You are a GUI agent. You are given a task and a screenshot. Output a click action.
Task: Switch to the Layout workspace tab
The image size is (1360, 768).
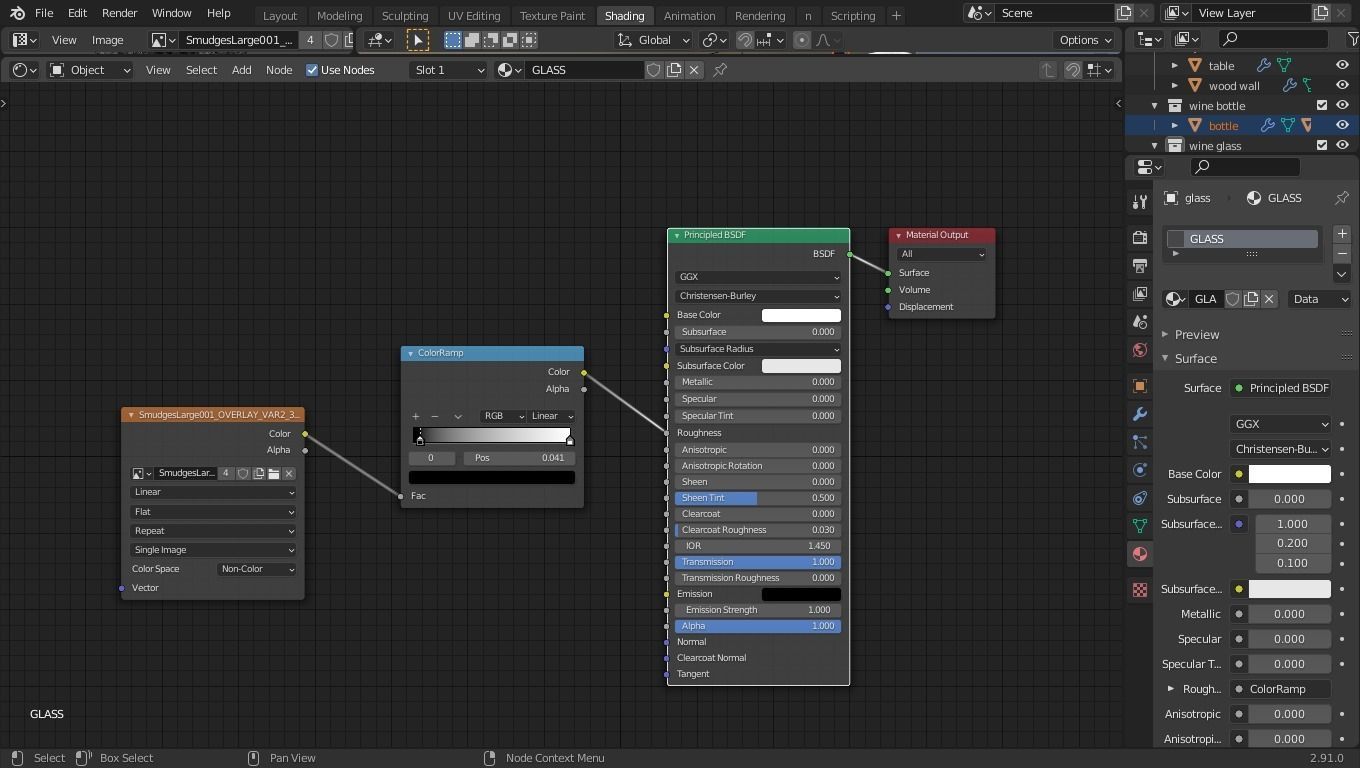(x=280, y=15)
